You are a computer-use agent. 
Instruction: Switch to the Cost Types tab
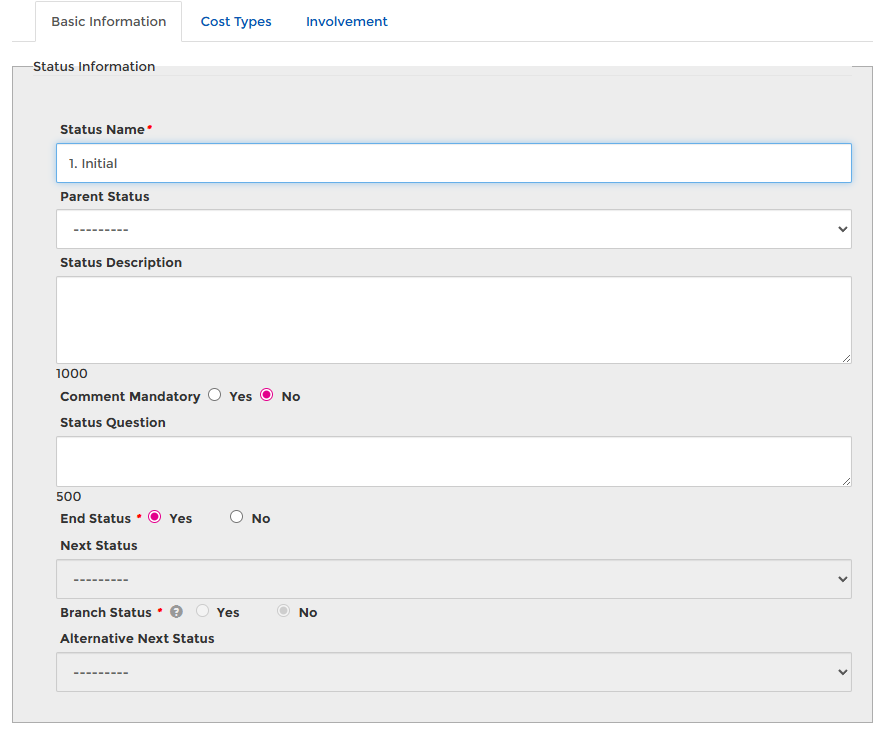point(236,21)
